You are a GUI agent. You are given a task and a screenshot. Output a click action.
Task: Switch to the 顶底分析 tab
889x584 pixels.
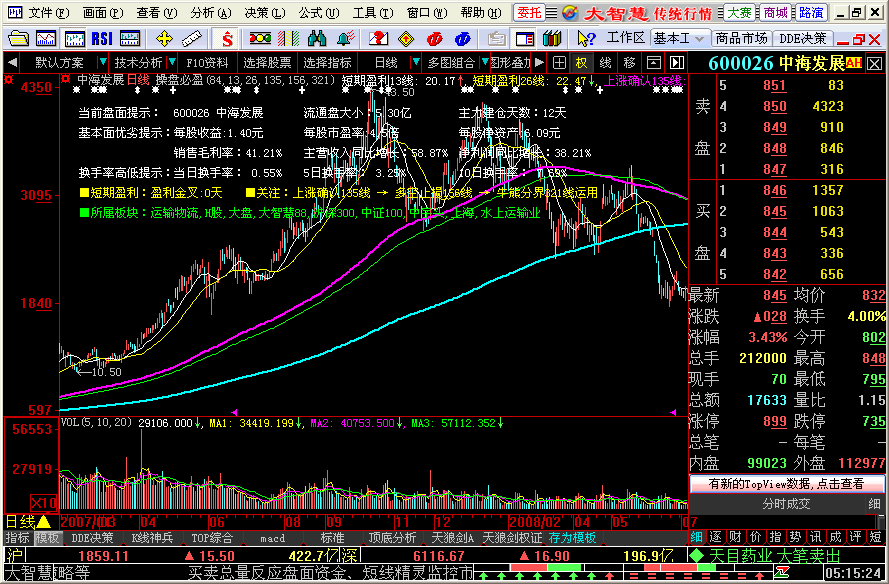392,538
